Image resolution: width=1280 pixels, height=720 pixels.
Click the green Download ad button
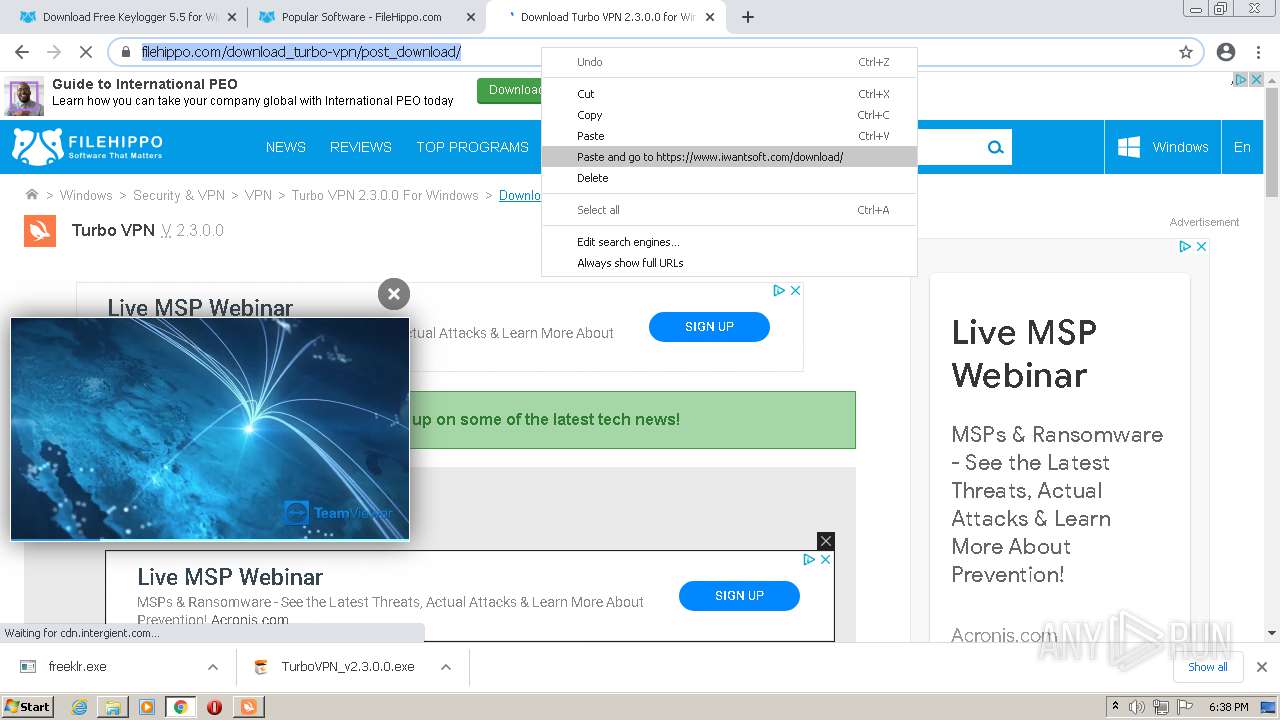[510, 90]
